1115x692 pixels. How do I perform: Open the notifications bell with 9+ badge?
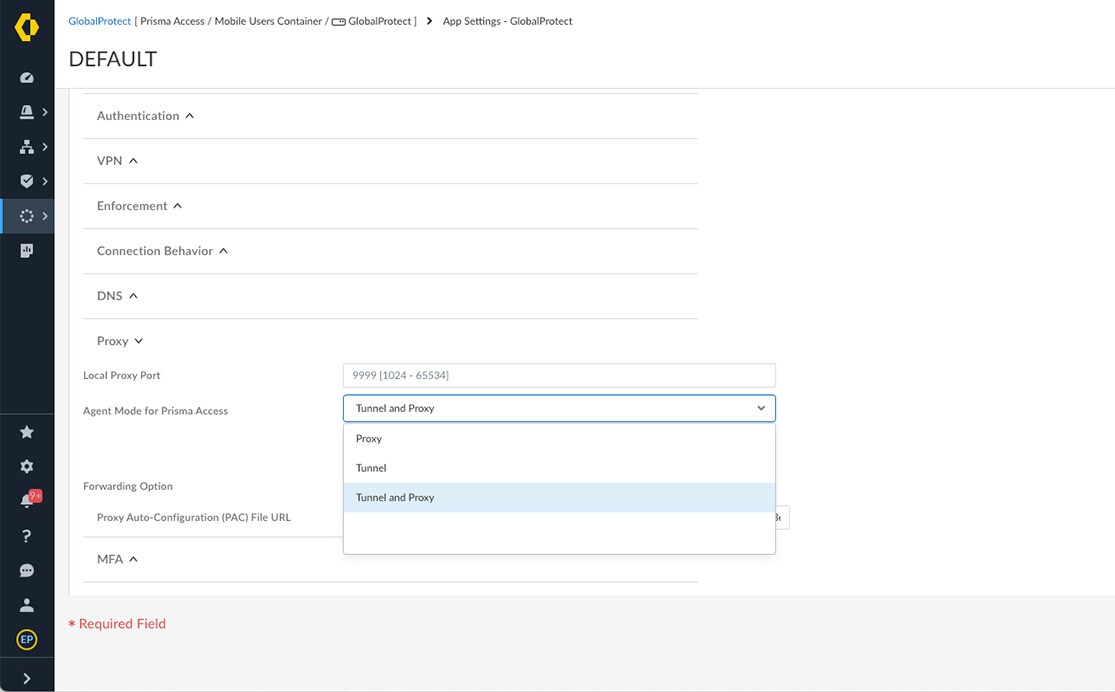[27, 500]
